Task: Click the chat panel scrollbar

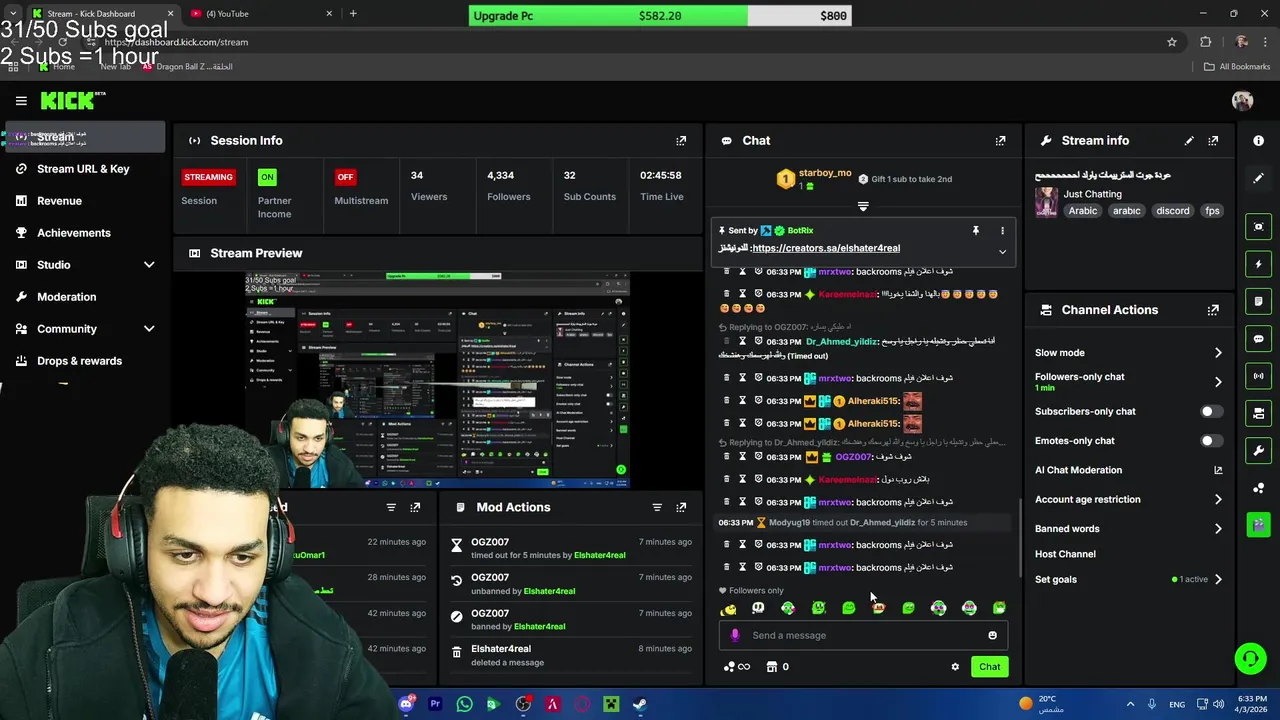Action: click(x=1019, y=536)
